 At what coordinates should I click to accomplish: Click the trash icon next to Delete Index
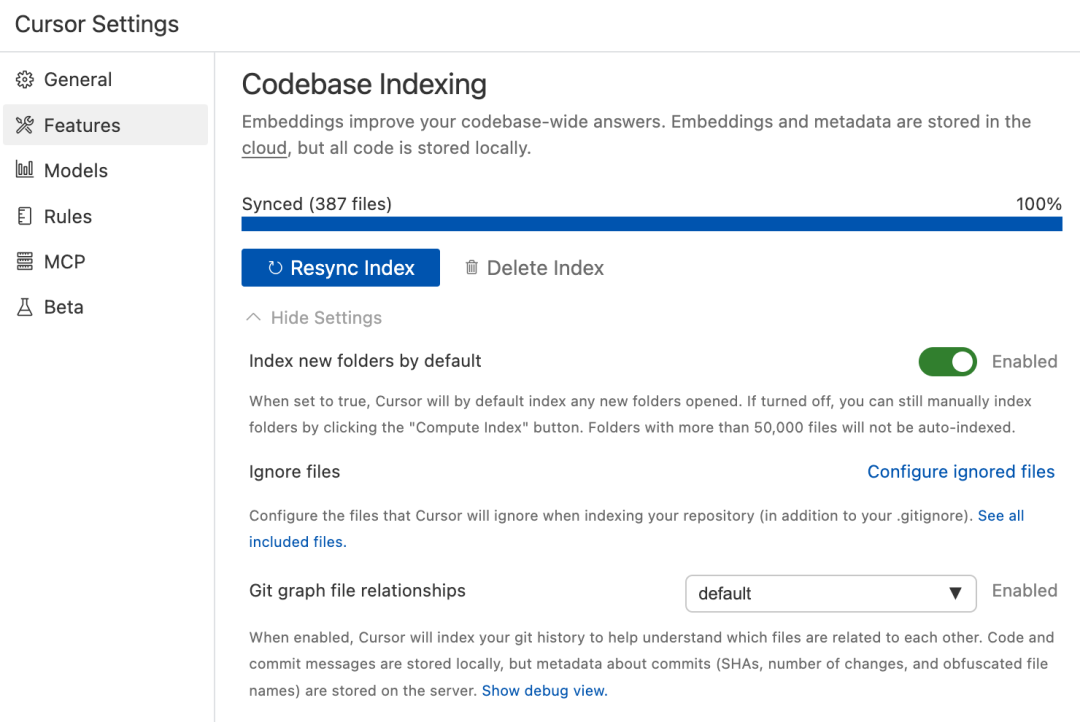tap(471, 267)
